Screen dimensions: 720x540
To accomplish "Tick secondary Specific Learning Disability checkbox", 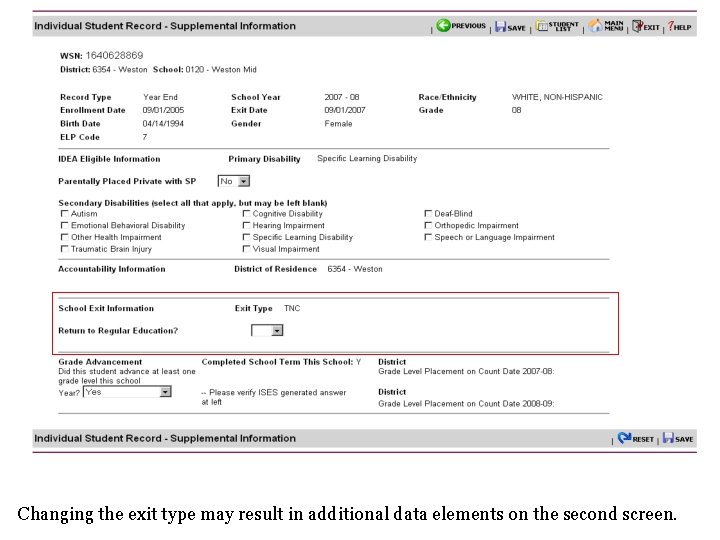I will [x=247, y=237].
